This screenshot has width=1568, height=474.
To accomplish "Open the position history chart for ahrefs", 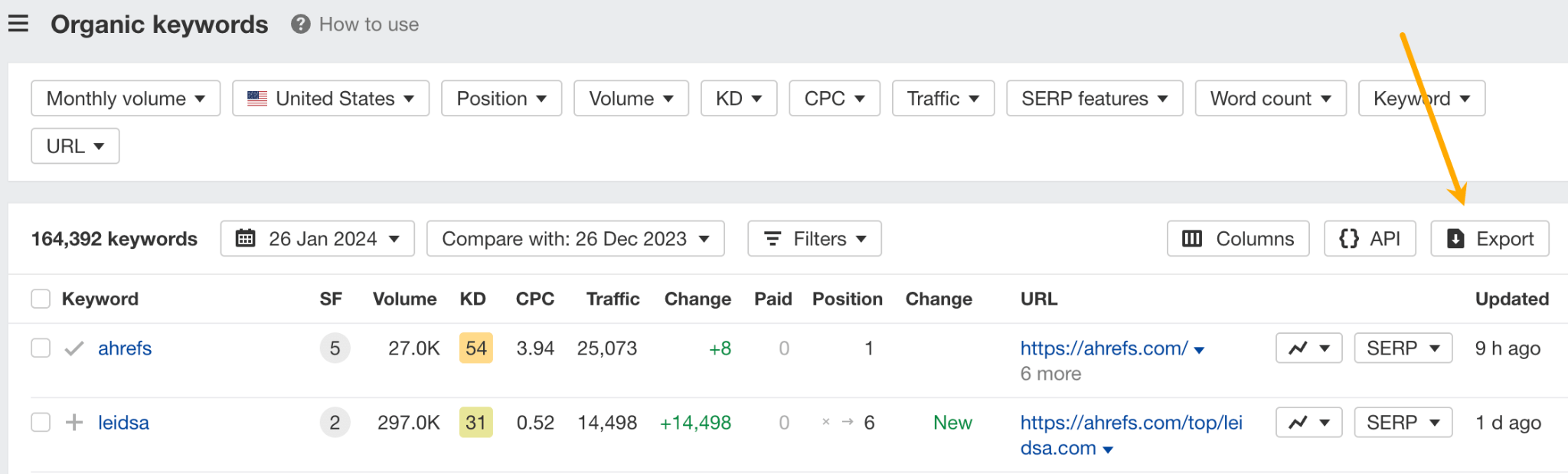I will 1301,348.
